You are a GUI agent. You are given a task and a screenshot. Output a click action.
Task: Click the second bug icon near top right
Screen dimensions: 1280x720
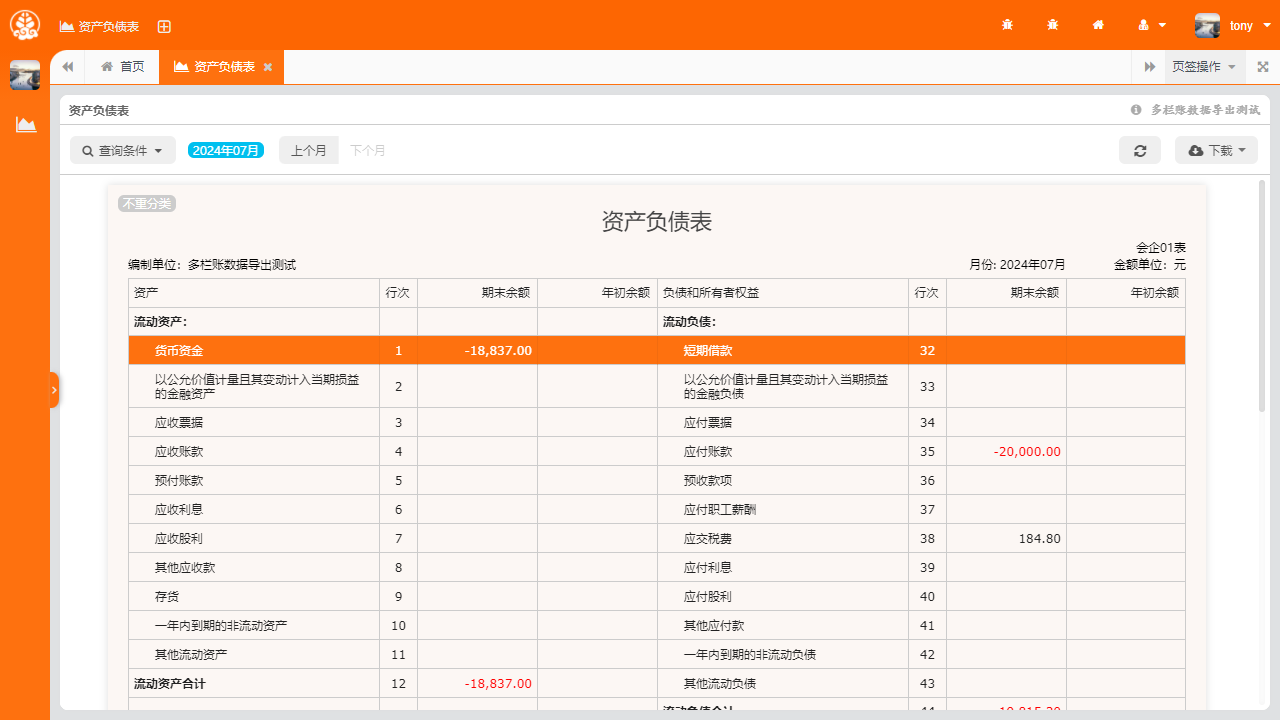coord(1052,25)
